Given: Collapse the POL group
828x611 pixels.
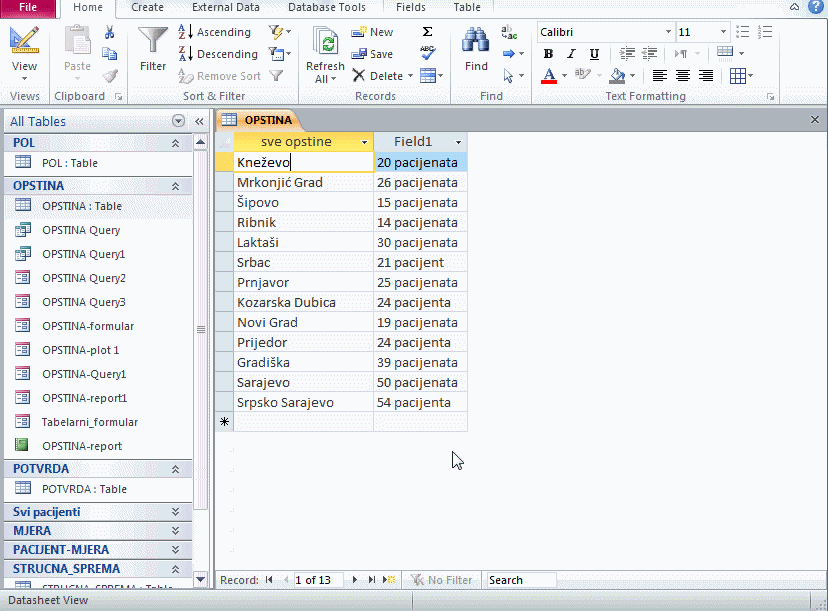Looking at the screenshot, I should pyautogui.click(x=175, y=143).
